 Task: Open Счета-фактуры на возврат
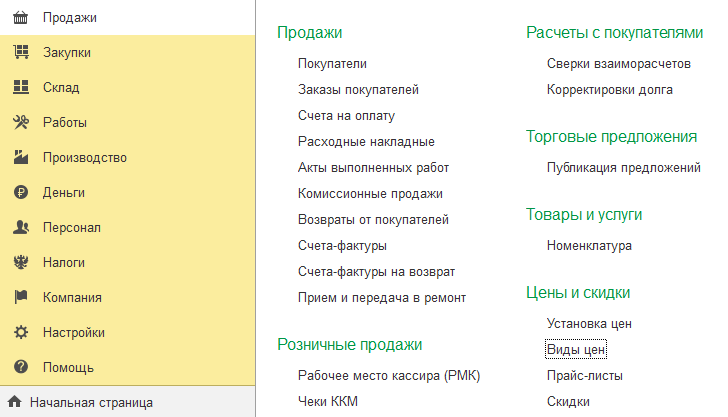pyautogui.click(x=377, y=272)
